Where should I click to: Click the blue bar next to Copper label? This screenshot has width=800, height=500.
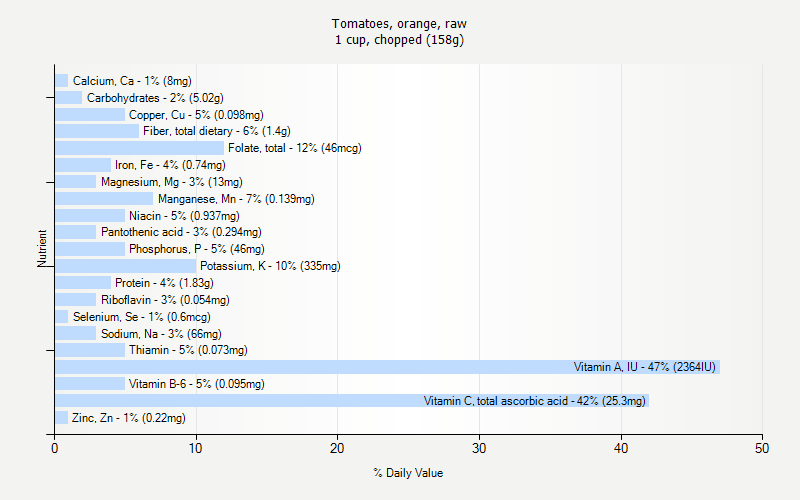coord(90,115)
